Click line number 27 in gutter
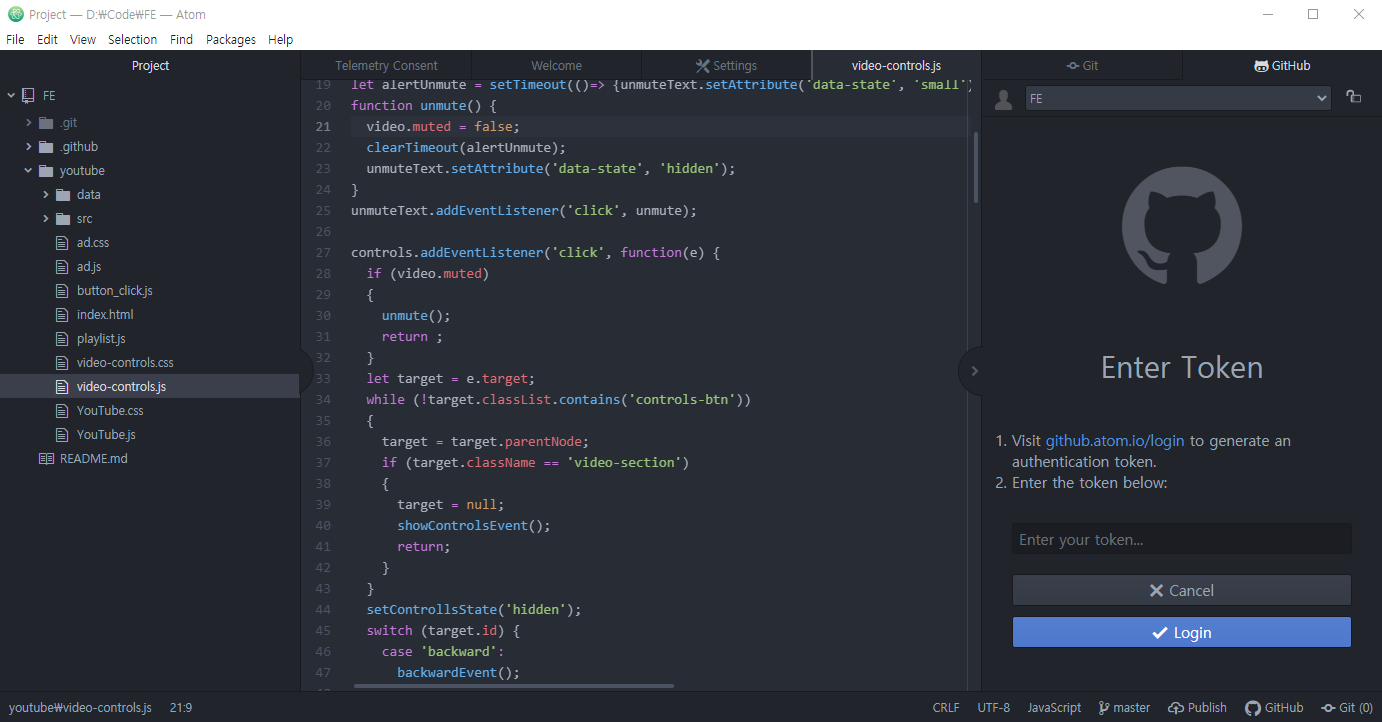1382x722 pixels. pos(322,253)
